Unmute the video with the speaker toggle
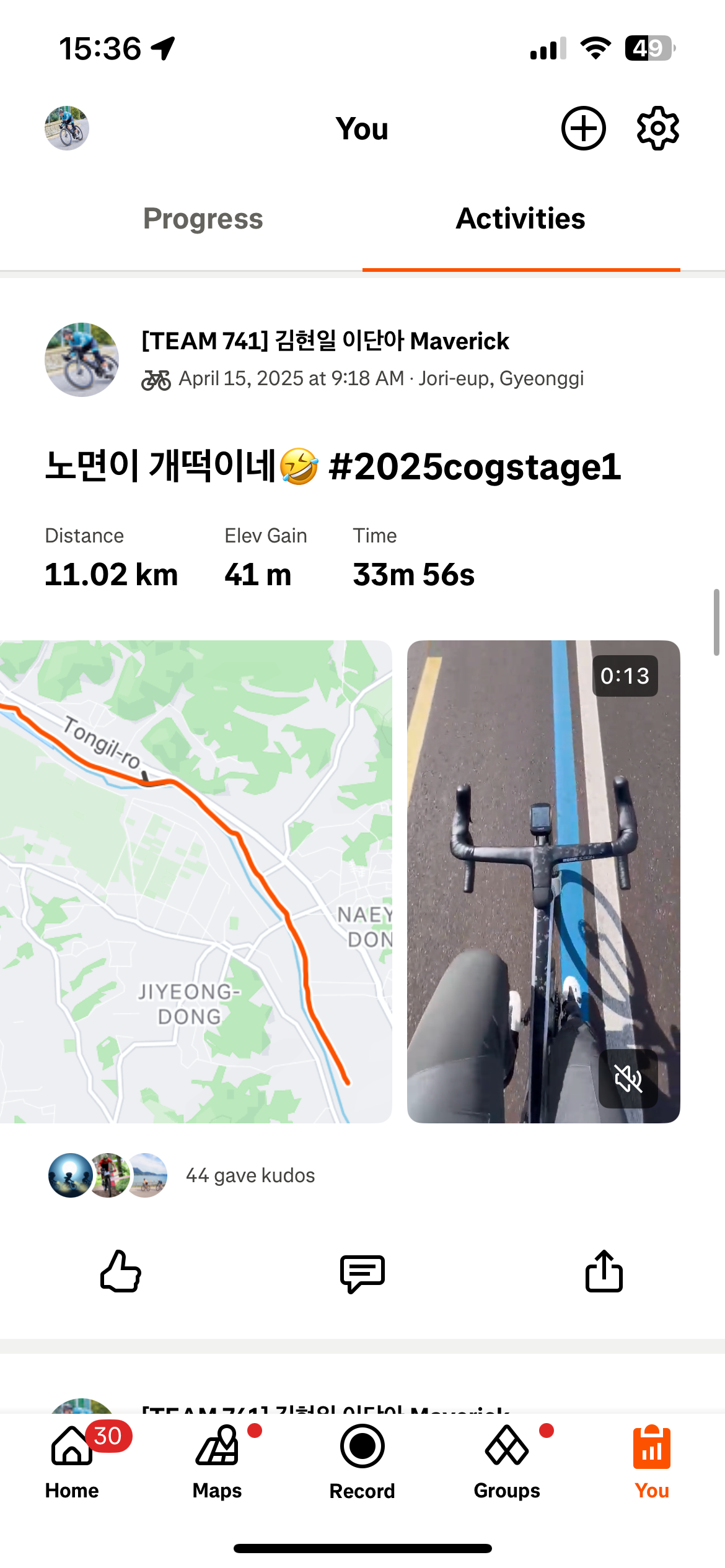The image size is (725, 1568). click(628, 1078)
